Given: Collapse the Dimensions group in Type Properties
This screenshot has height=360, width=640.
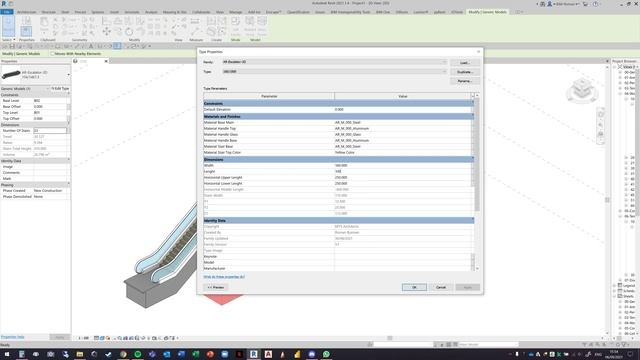Looking at the screenshot, I should 473,159.
